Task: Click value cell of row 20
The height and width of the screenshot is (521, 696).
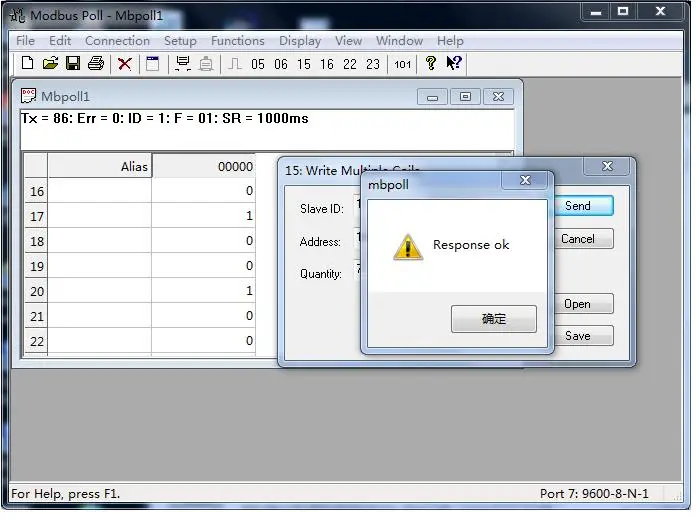Action: point(204,291)
